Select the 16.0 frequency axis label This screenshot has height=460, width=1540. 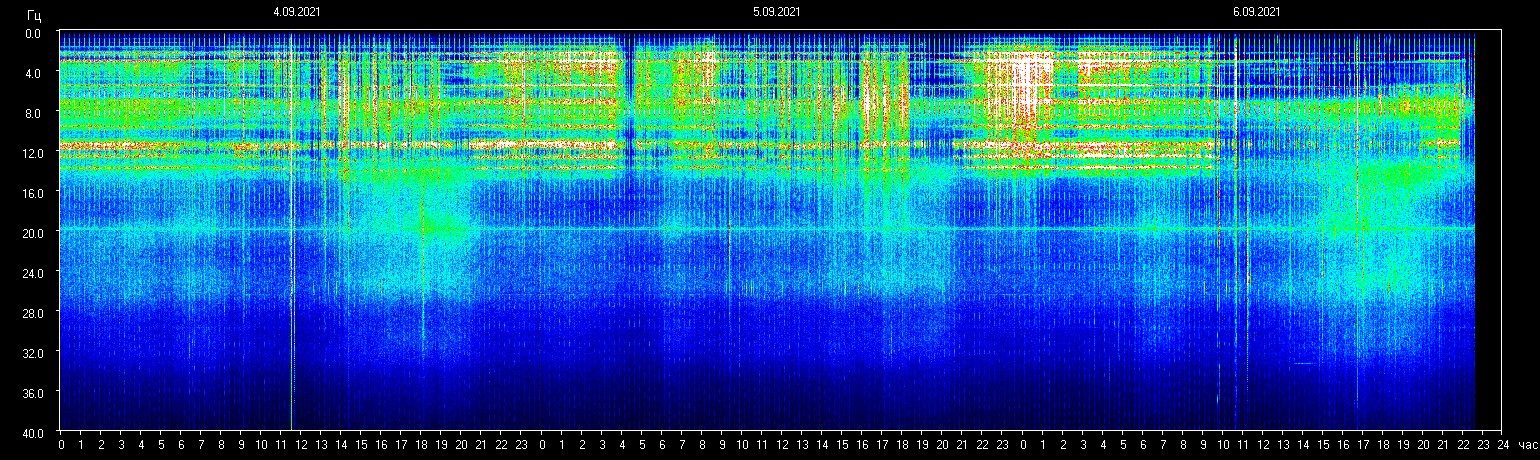[31, 193]
